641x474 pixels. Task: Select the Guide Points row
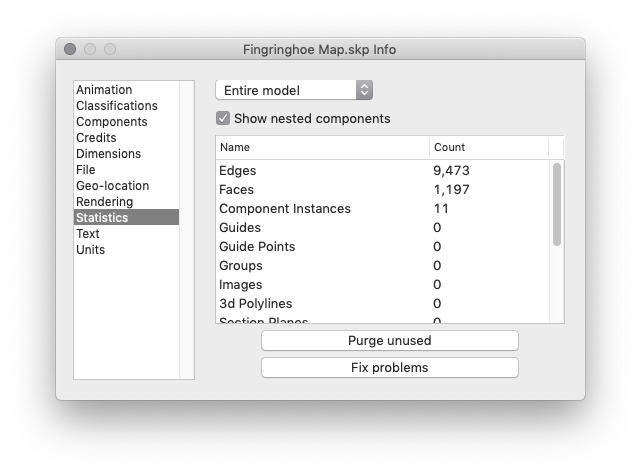pyautogui.click(x=383, y=247)
